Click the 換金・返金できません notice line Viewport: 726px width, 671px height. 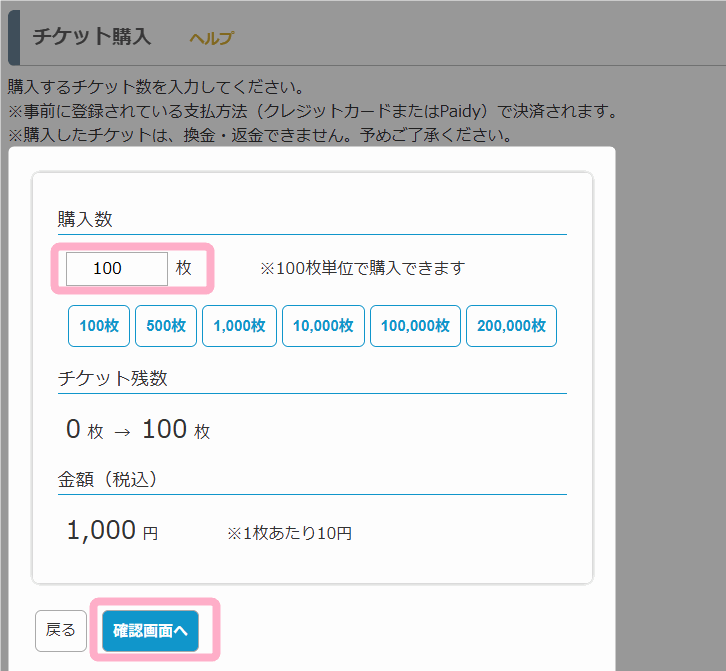click(261, 135)
